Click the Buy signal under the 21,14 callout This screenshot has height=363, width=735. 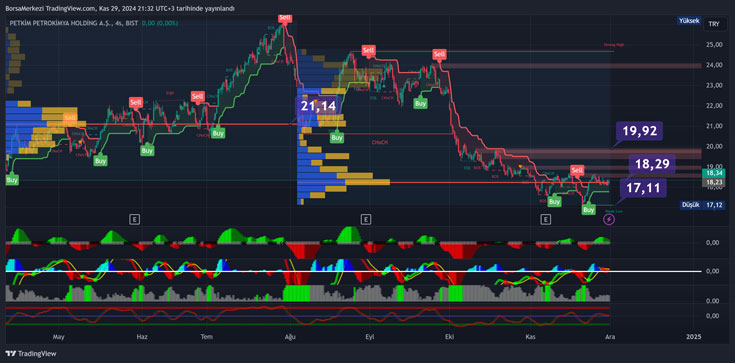[x=336, y=138]
